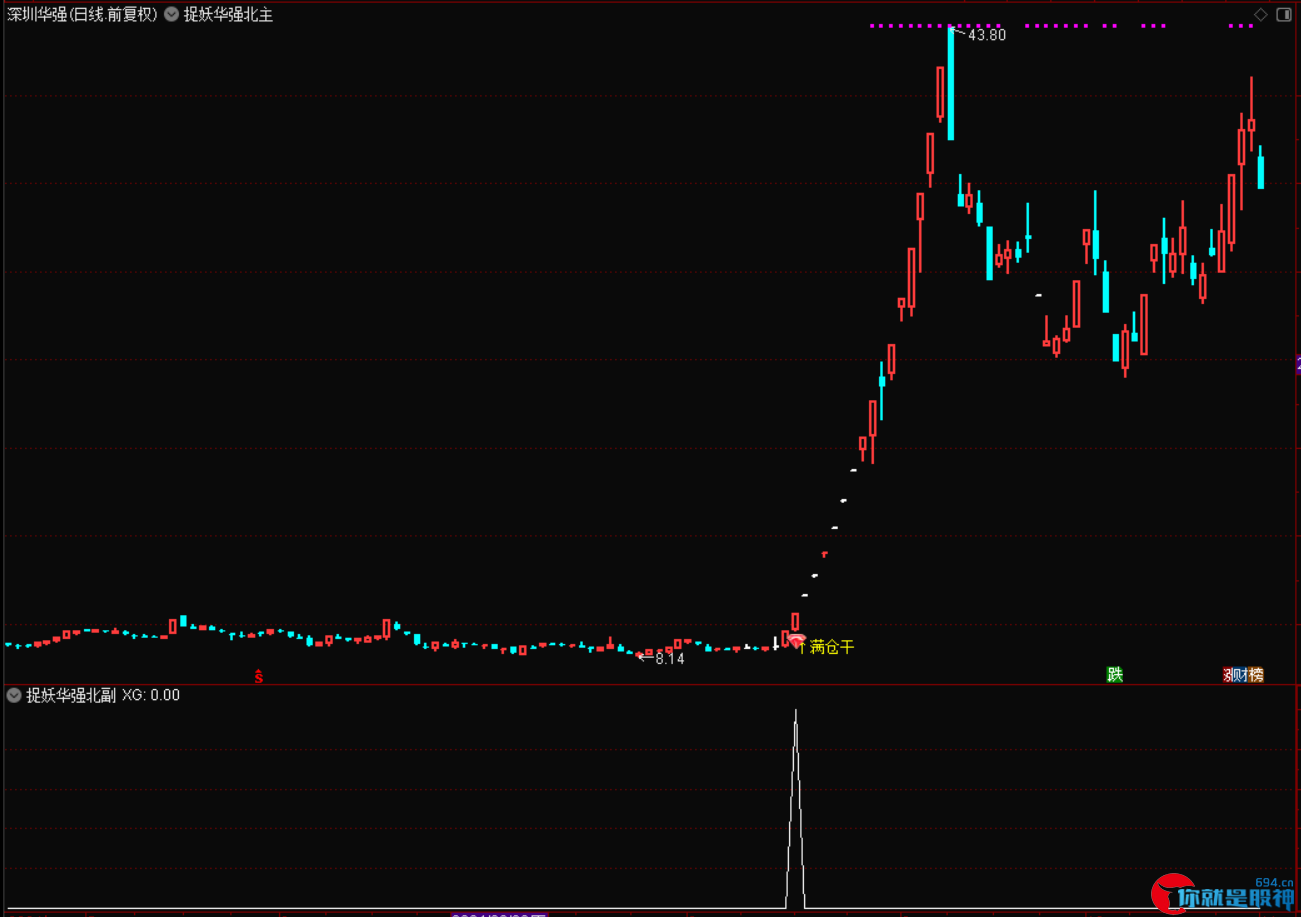Click the stock title 深圳华强(日线.前复权)

point(82,15)
